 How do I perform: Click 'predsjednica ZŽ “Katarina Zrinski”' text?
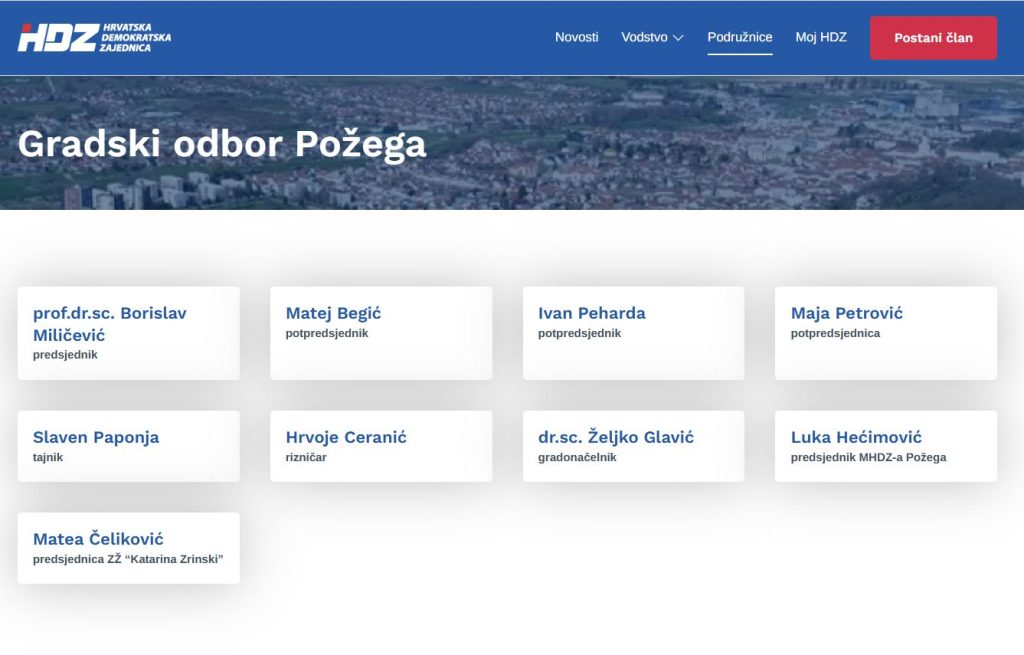click(128, 559)
